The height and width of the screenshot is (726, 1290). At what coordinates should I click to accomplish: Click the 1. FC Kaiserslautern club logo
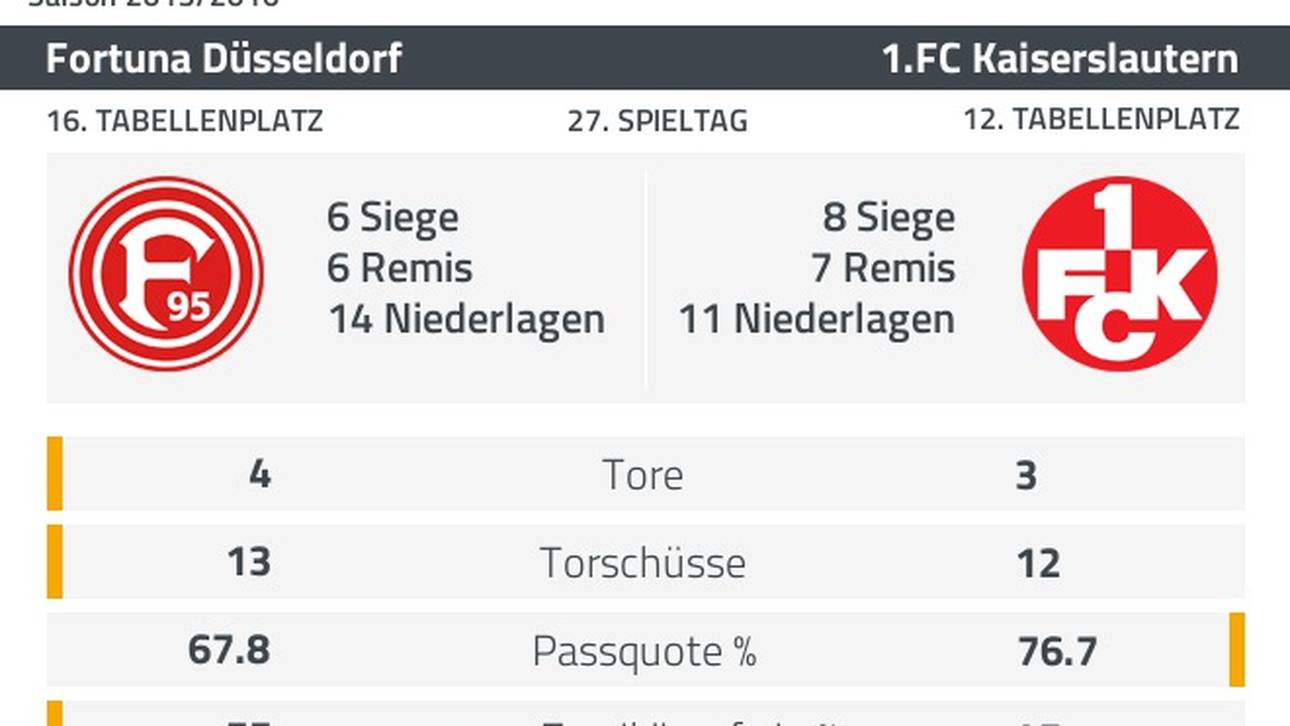click(1119, 274)
